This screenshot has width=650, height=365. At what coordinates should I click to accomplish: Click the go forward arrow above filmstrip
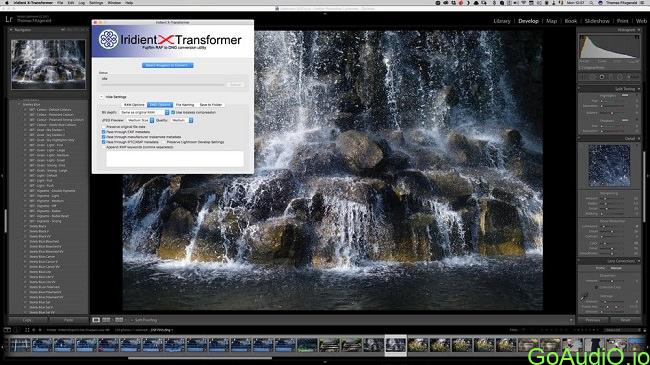[40, 330]
